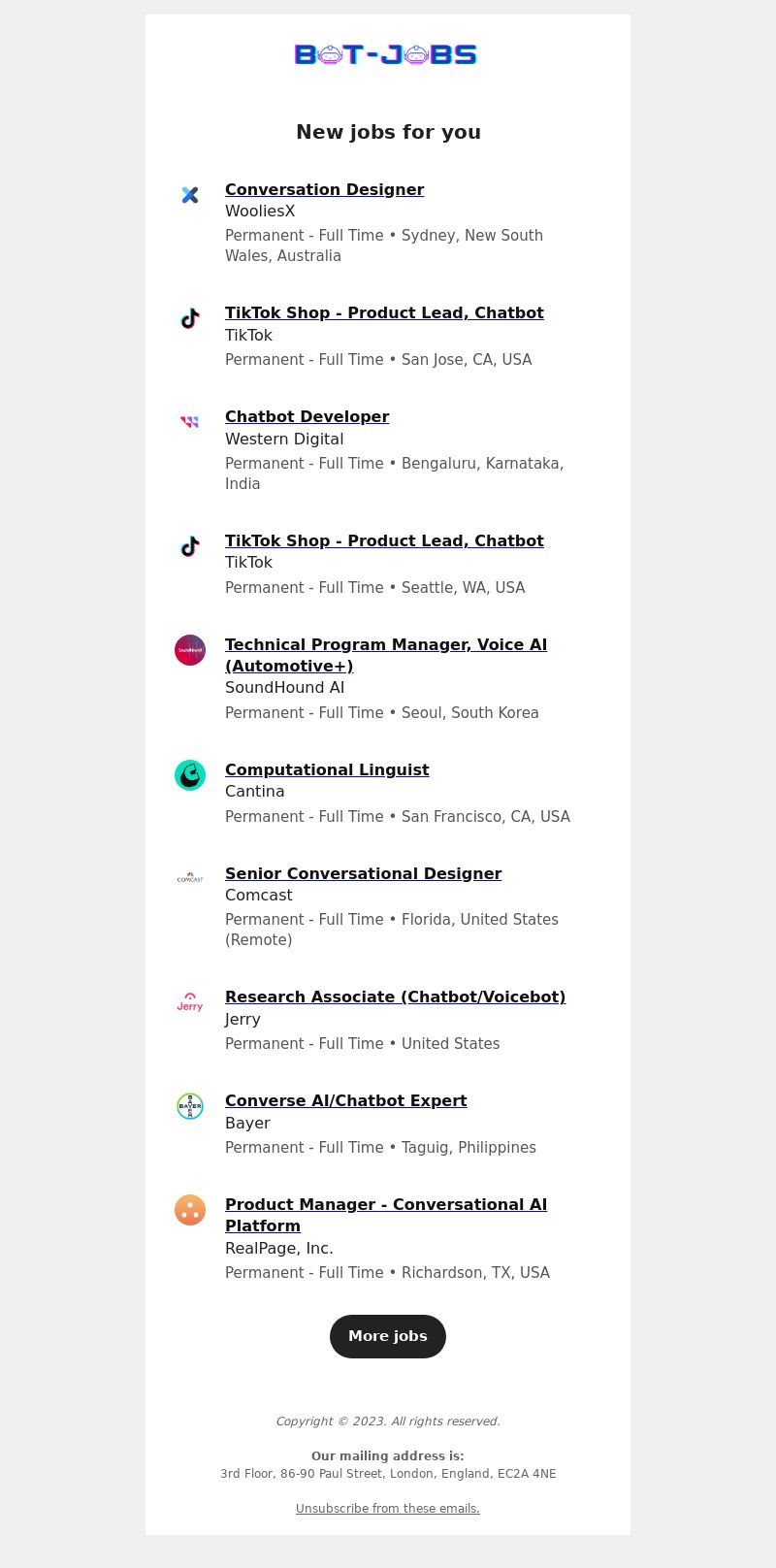Image resolution: width=776 pixels, height=1568 pixels.
Task: Click the TikTok logo beside Seattle listing
Action: [x=190, y=546]
